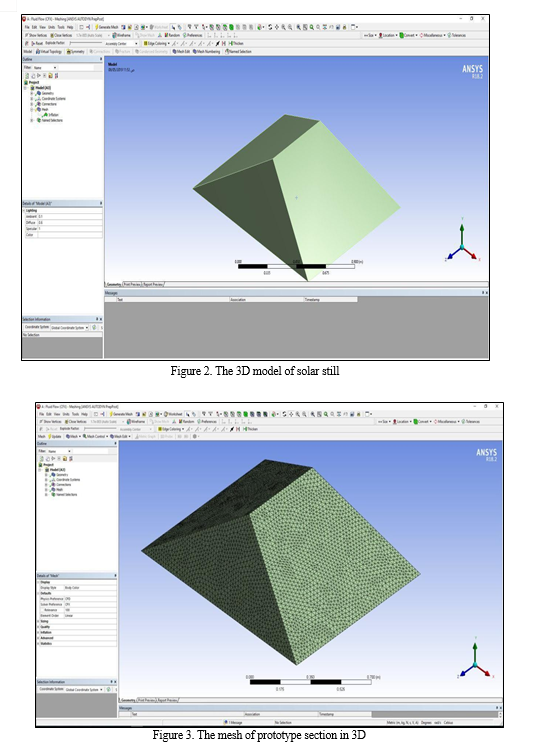Select Named Selections in the Figure 3 outline
535x748 pixels.
pyautogui.click(x=63, y=495)
